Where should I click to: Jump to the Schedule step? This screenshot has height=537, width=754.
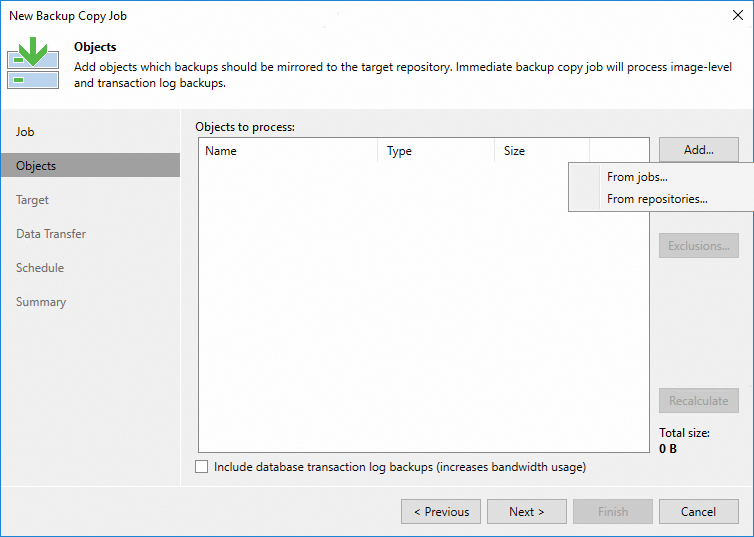[x=40, y=268]
